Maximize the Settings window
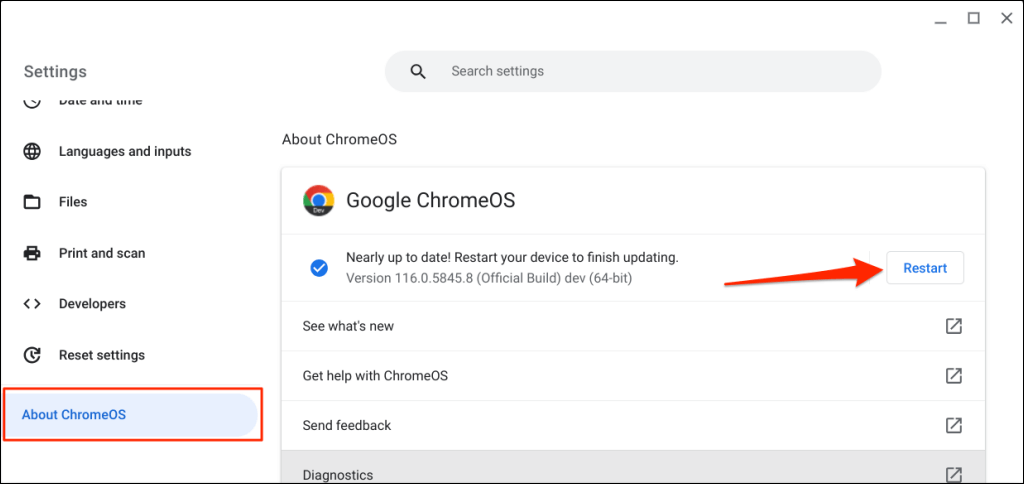The image size is (1024, 484). click(x=973, y=18)
